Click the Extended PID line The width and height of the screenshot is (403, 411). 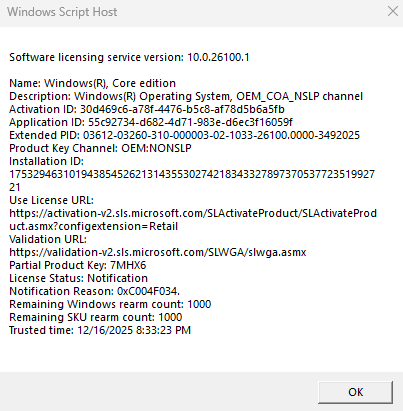click(185, 135)
